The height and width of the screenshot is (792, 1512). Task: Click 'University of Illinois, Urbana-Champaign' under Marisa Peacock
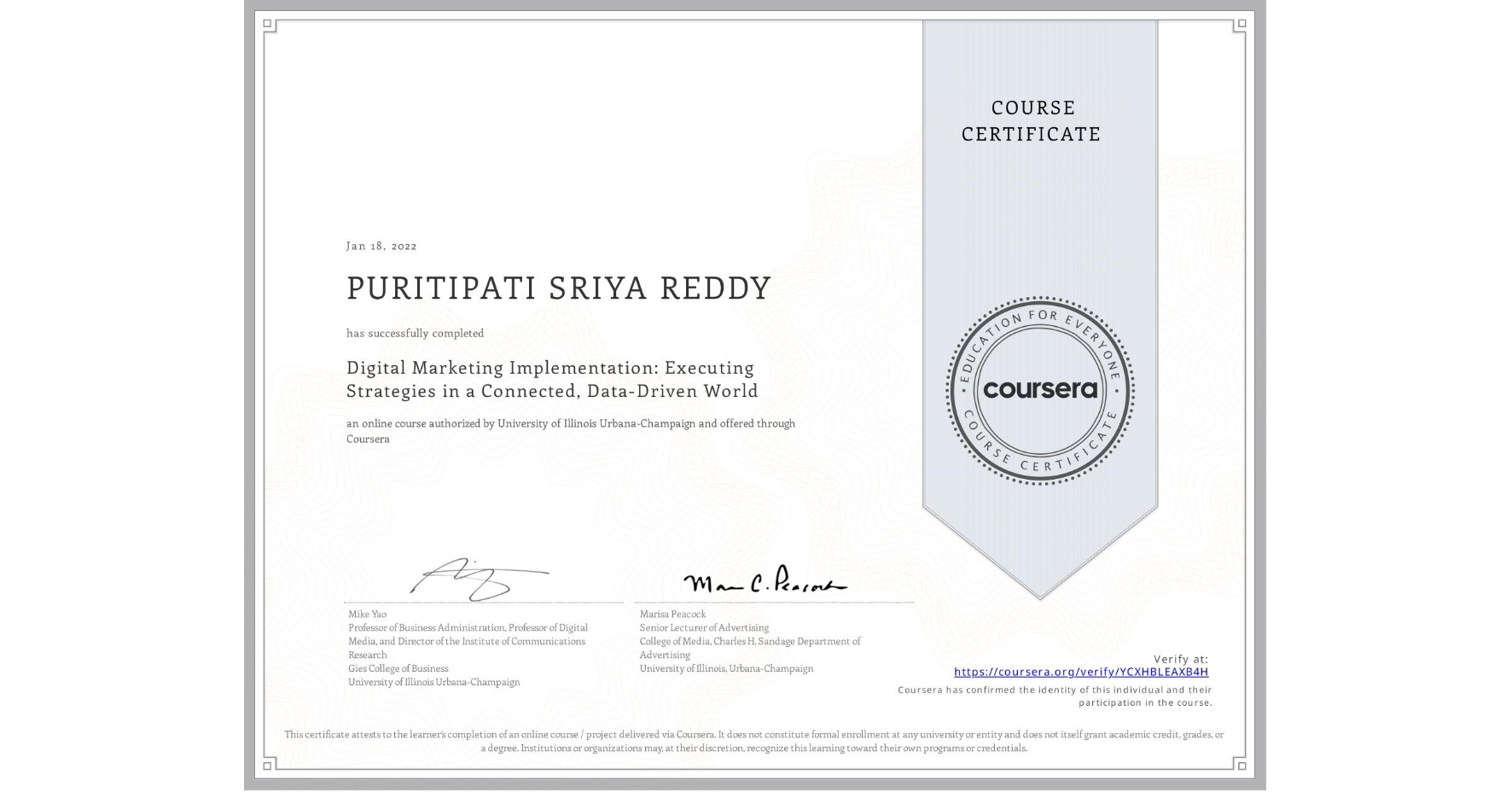click(727, 669)
